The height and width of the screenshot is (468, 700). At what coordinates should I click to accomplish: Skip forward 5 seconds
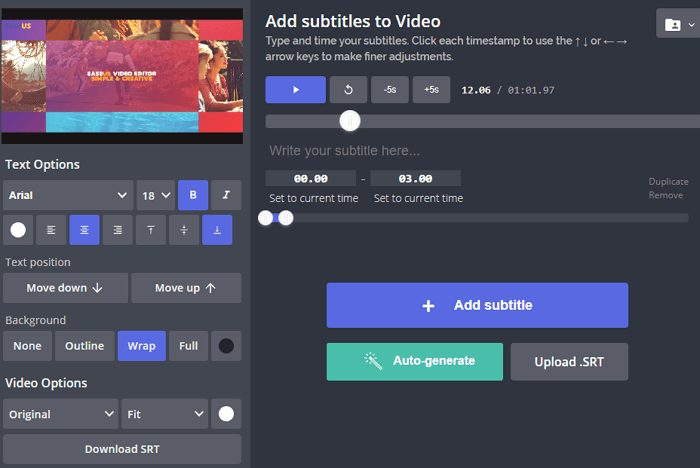point(431,90)
